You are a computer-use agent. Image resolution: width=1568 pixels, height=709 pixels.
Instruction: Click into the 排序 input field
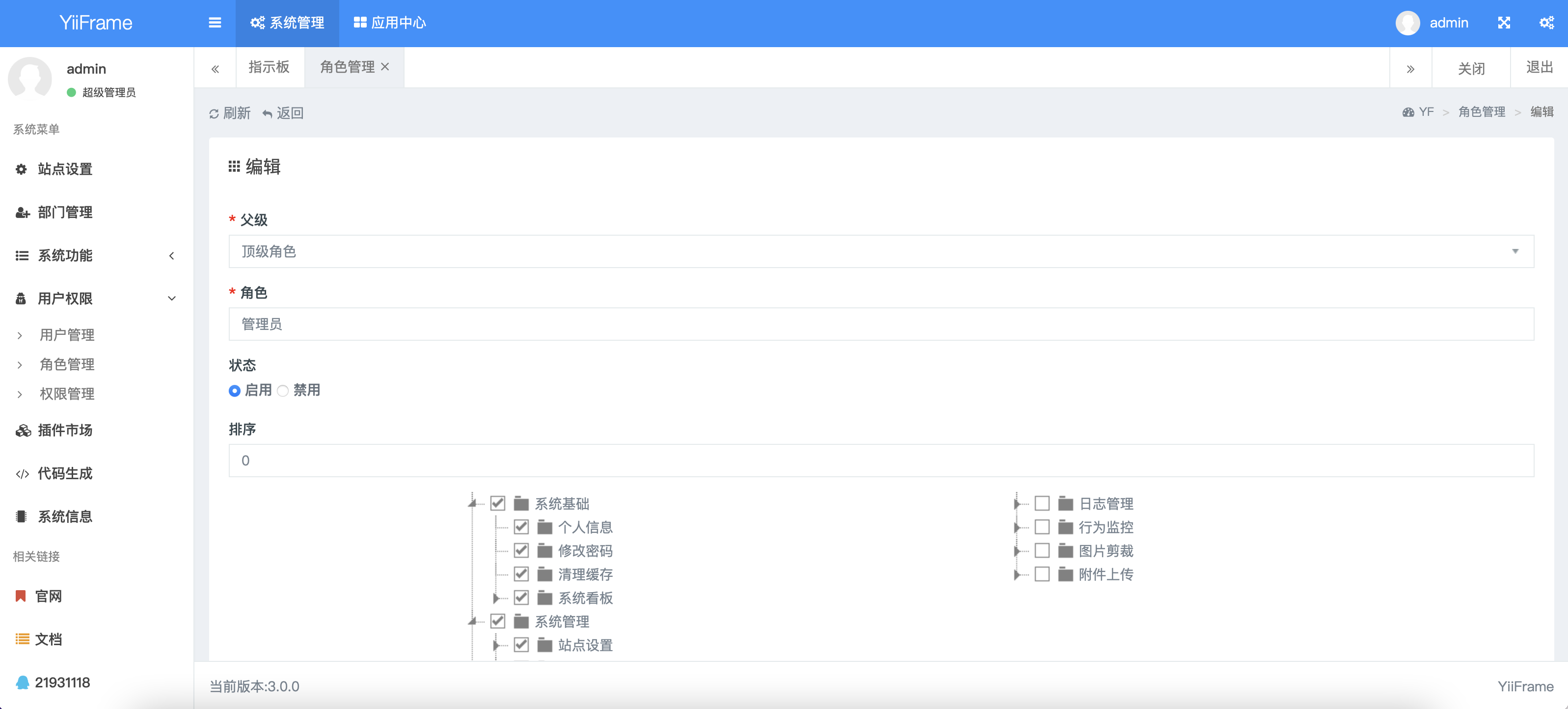880,460
